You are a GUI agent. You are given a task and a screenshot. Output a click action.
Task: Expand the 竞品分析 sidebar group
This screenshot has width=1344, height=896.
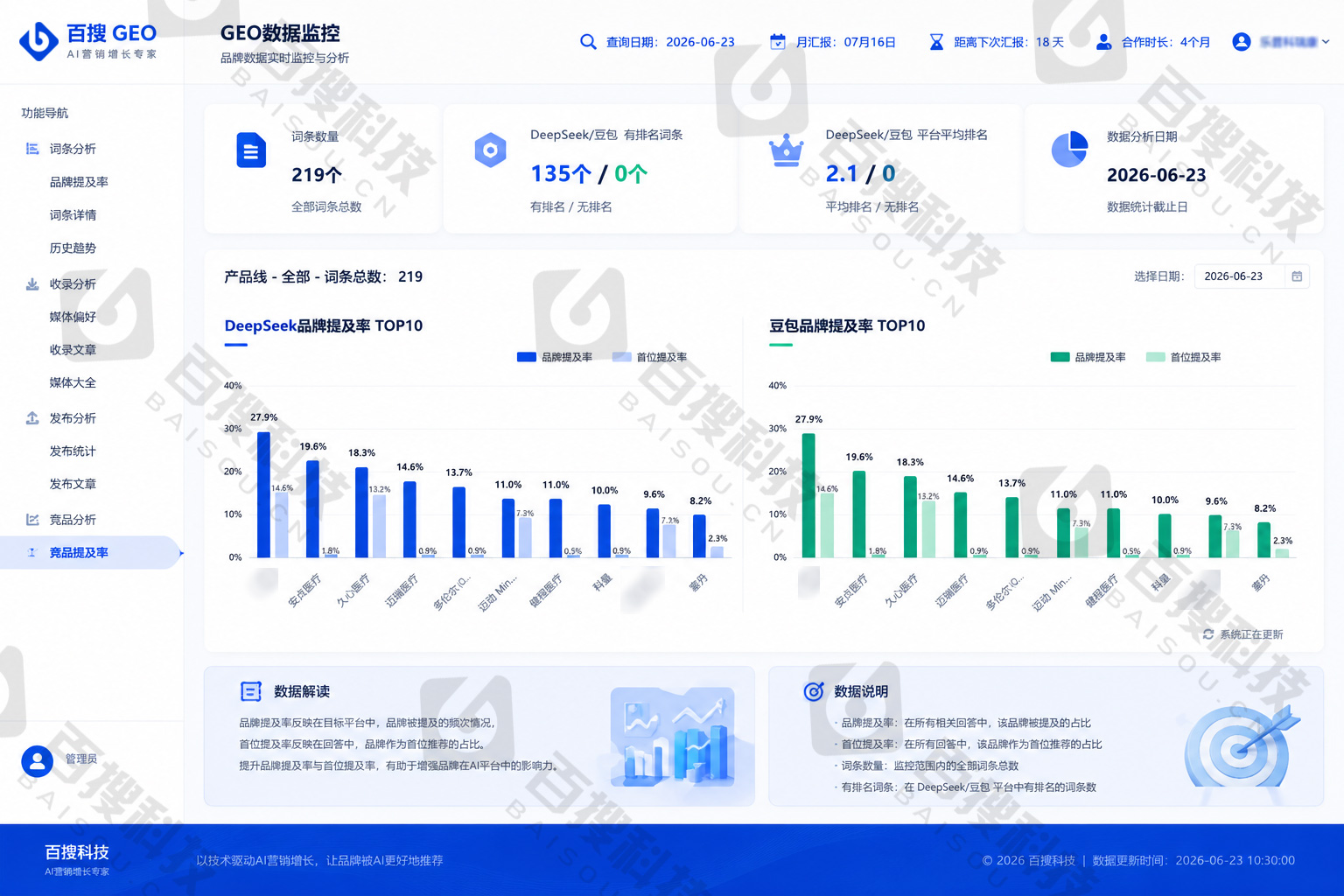[x=73, y=520]
